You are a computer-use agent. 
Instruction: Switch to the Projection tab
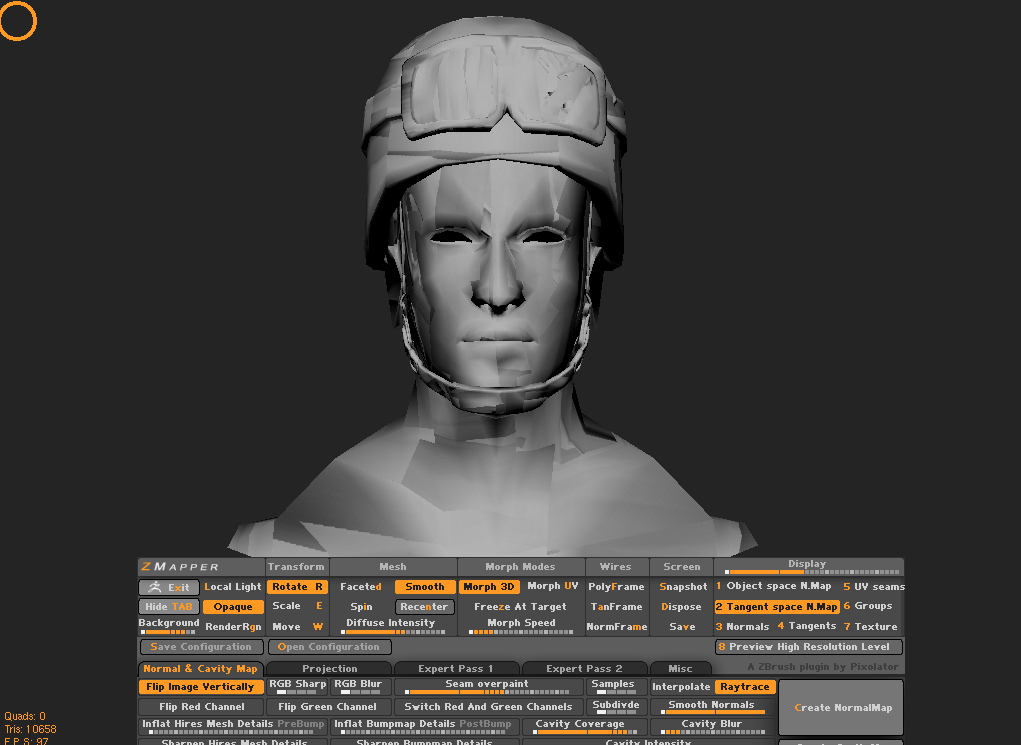pyautogui.click(x=330, y=668)
